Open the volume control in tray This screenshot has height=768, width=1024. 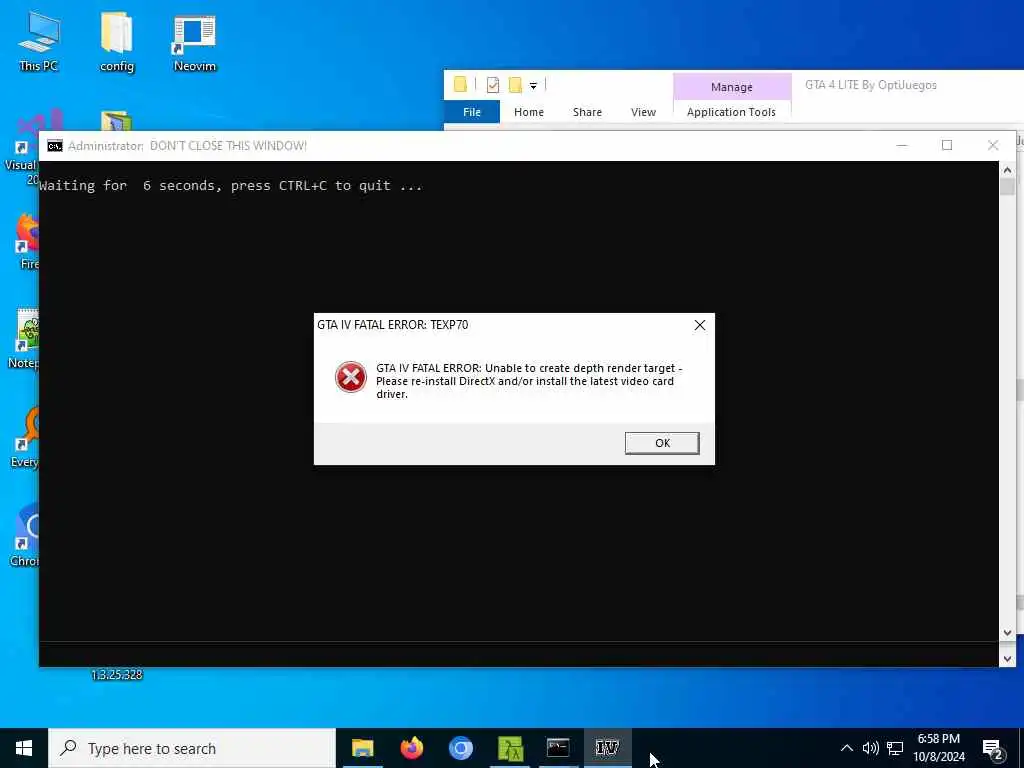[871, 748]
